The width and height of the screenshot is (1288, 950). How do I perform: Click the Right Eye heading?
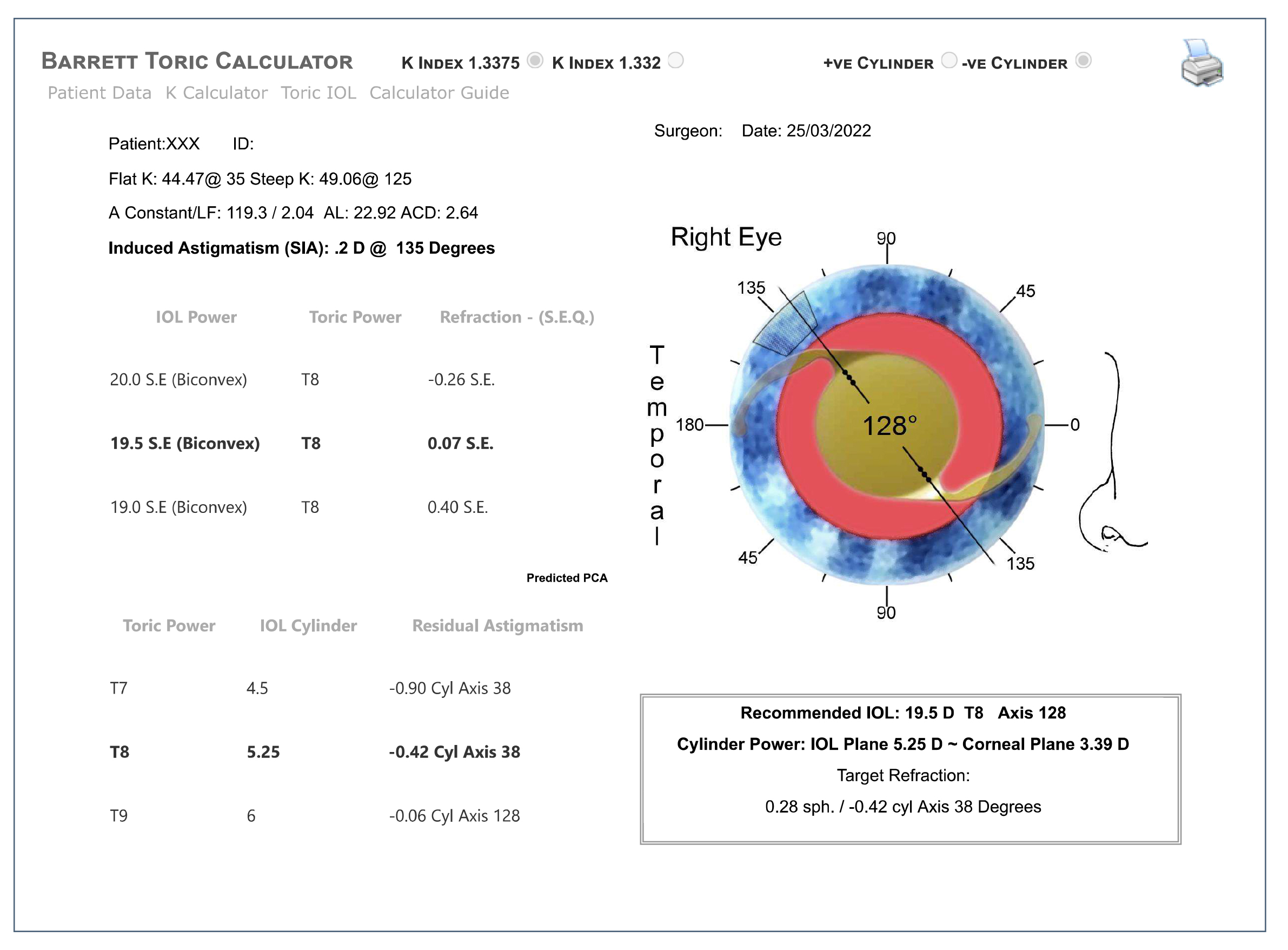coord(726,237)
